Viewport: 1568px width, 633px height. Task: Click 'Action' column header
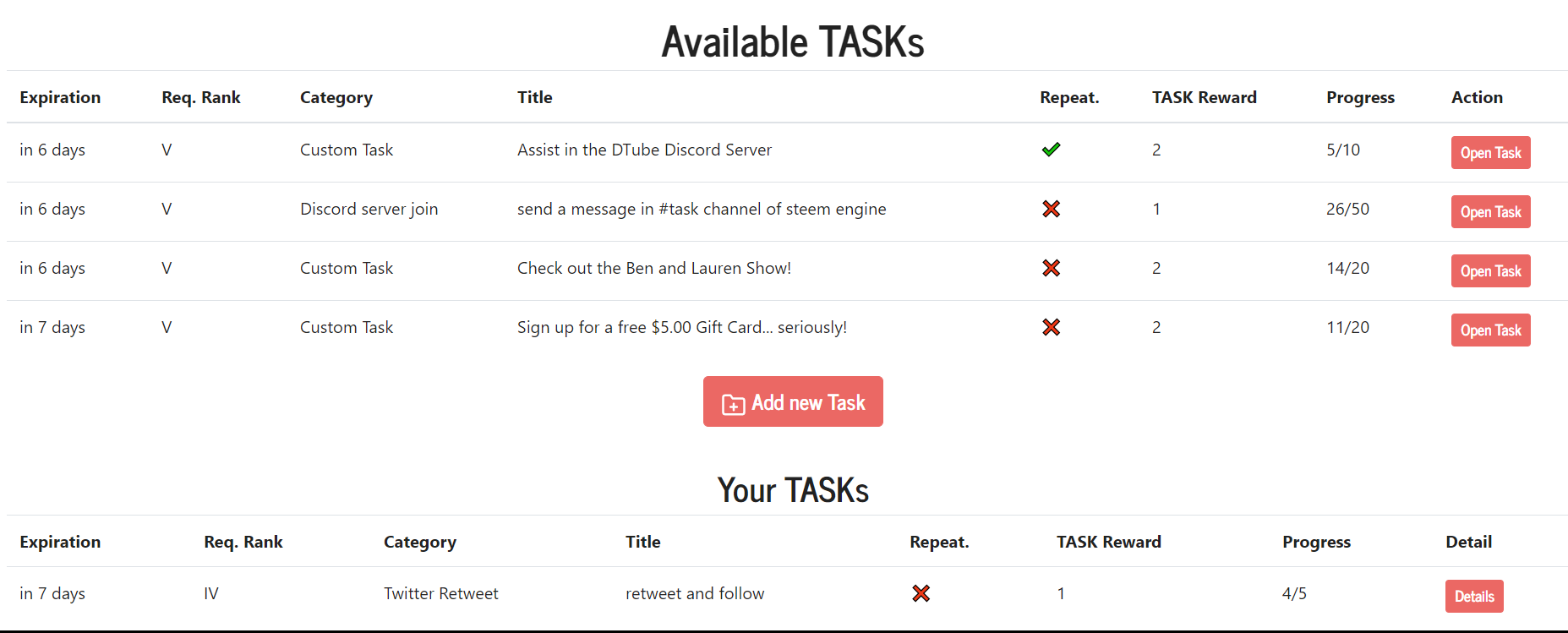1477,97
